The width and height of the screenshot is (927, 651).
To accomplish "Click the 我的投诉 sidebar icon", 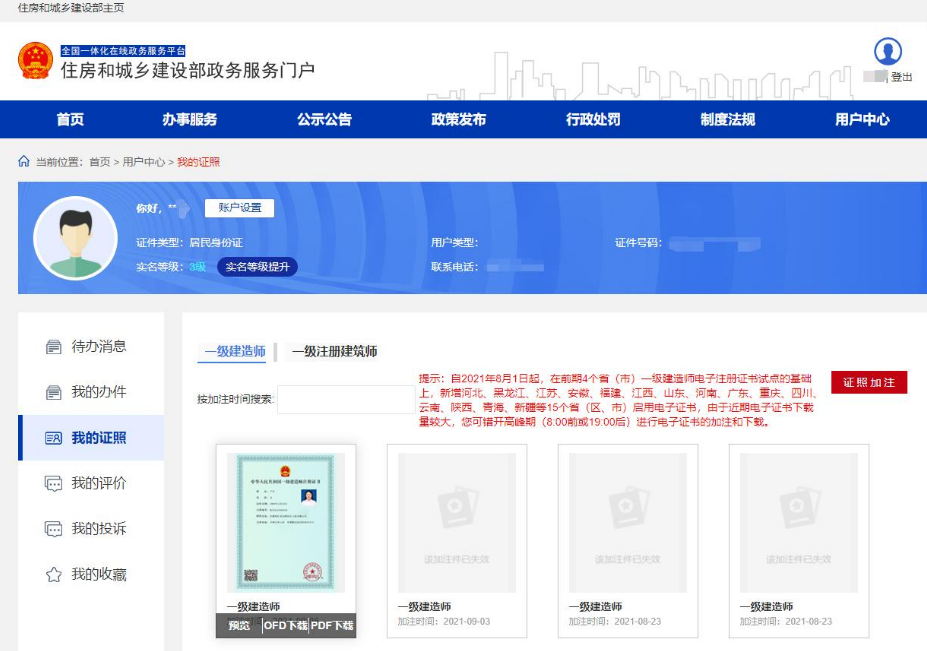I will click(x=54, y=529).
